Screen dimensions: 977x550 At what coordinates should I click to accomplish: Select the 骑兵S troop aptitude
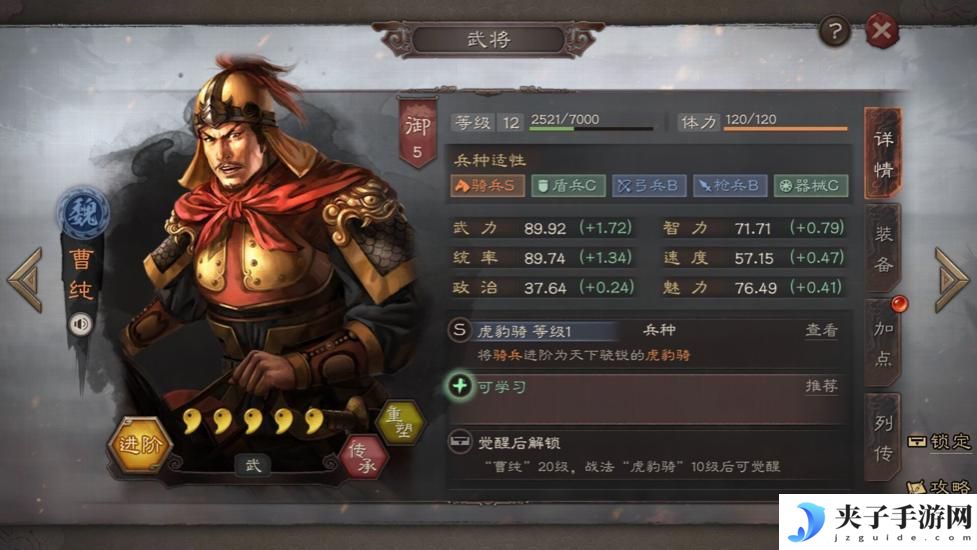487,186
